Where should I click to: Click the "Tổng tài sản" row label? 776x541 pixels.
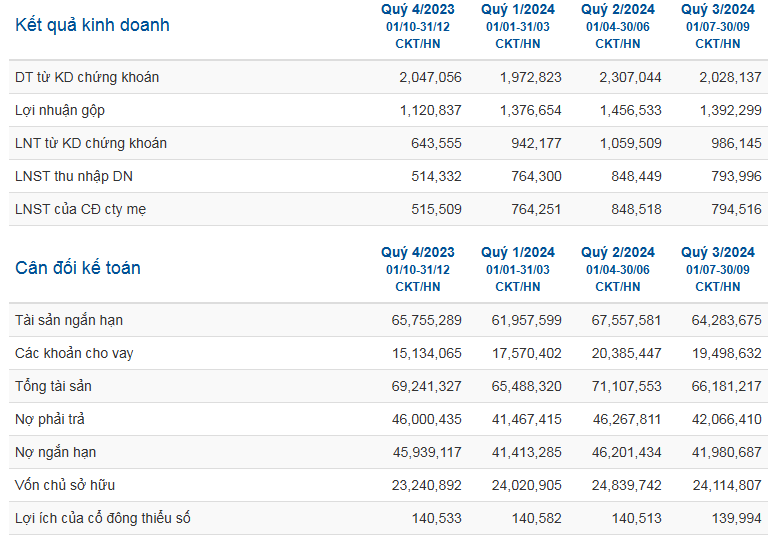pyautogui.click(x=55, y=386)
